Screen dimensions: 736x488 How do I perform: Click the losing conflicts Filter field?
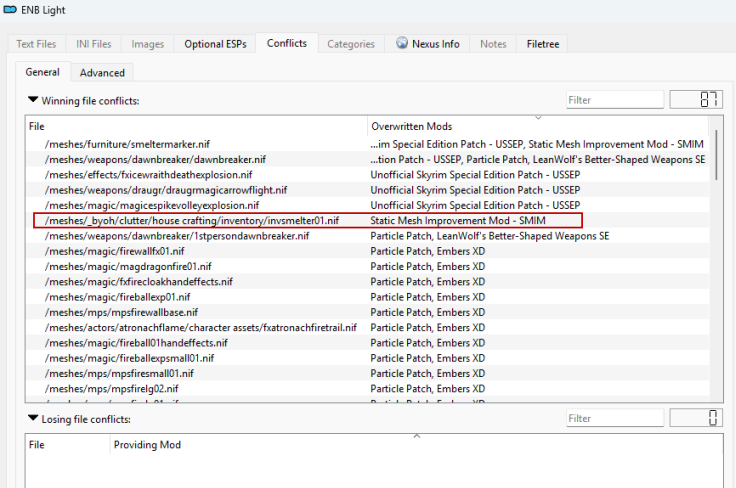(614, 418)
